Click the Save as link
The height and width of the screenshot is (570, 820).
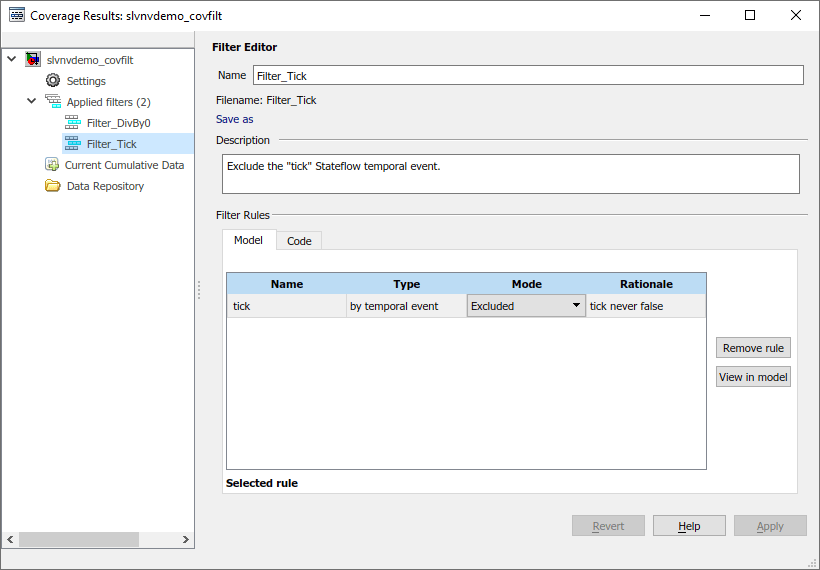click(x=235, y=119)
